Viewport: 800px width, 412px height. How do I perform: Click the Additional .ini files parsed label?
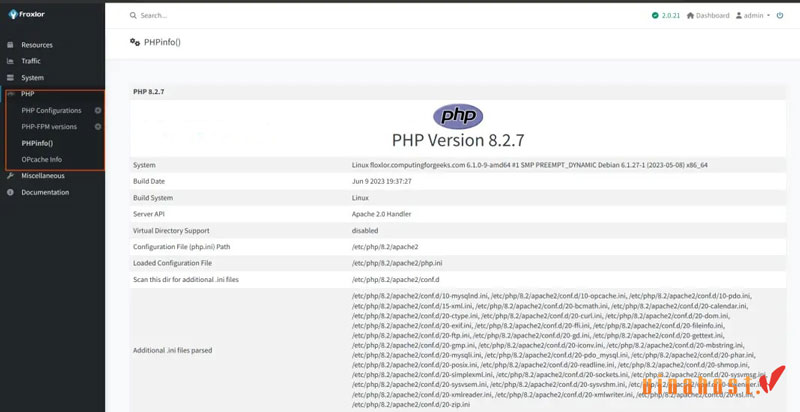[x=172, y=351]
